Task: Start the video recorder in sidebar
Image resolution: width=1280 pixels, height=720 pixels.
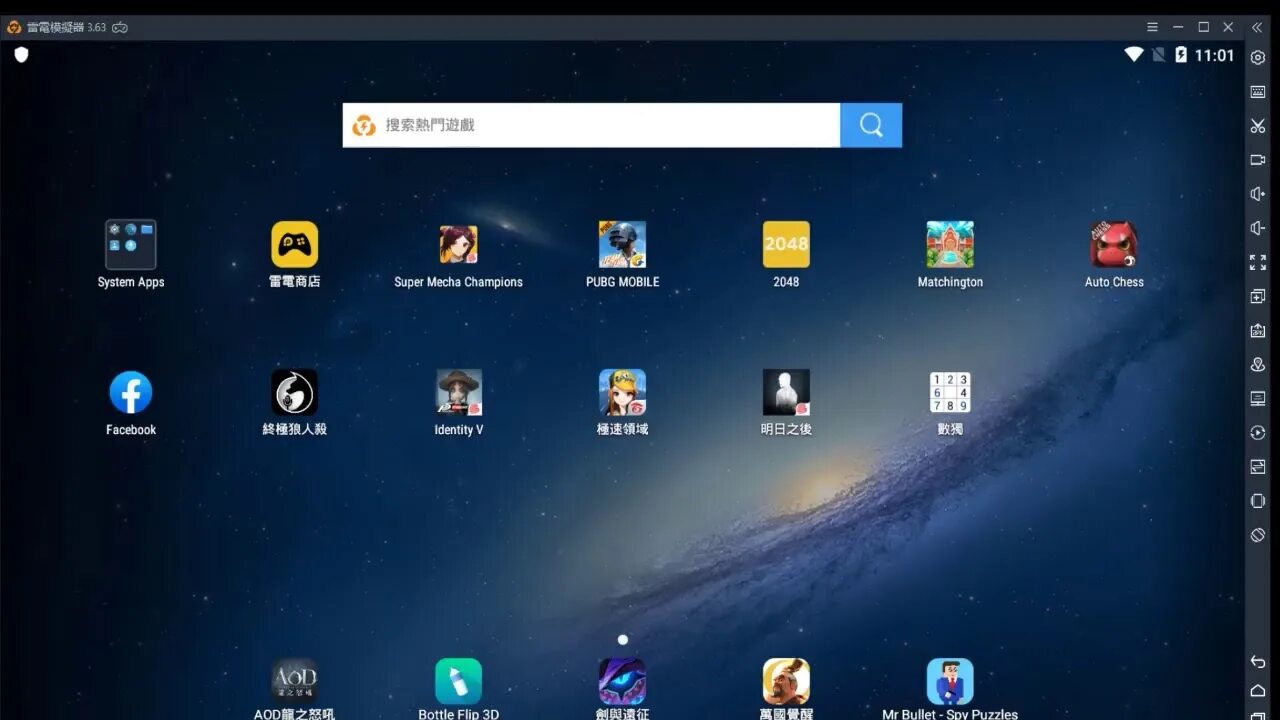Action: (1258, 160)
